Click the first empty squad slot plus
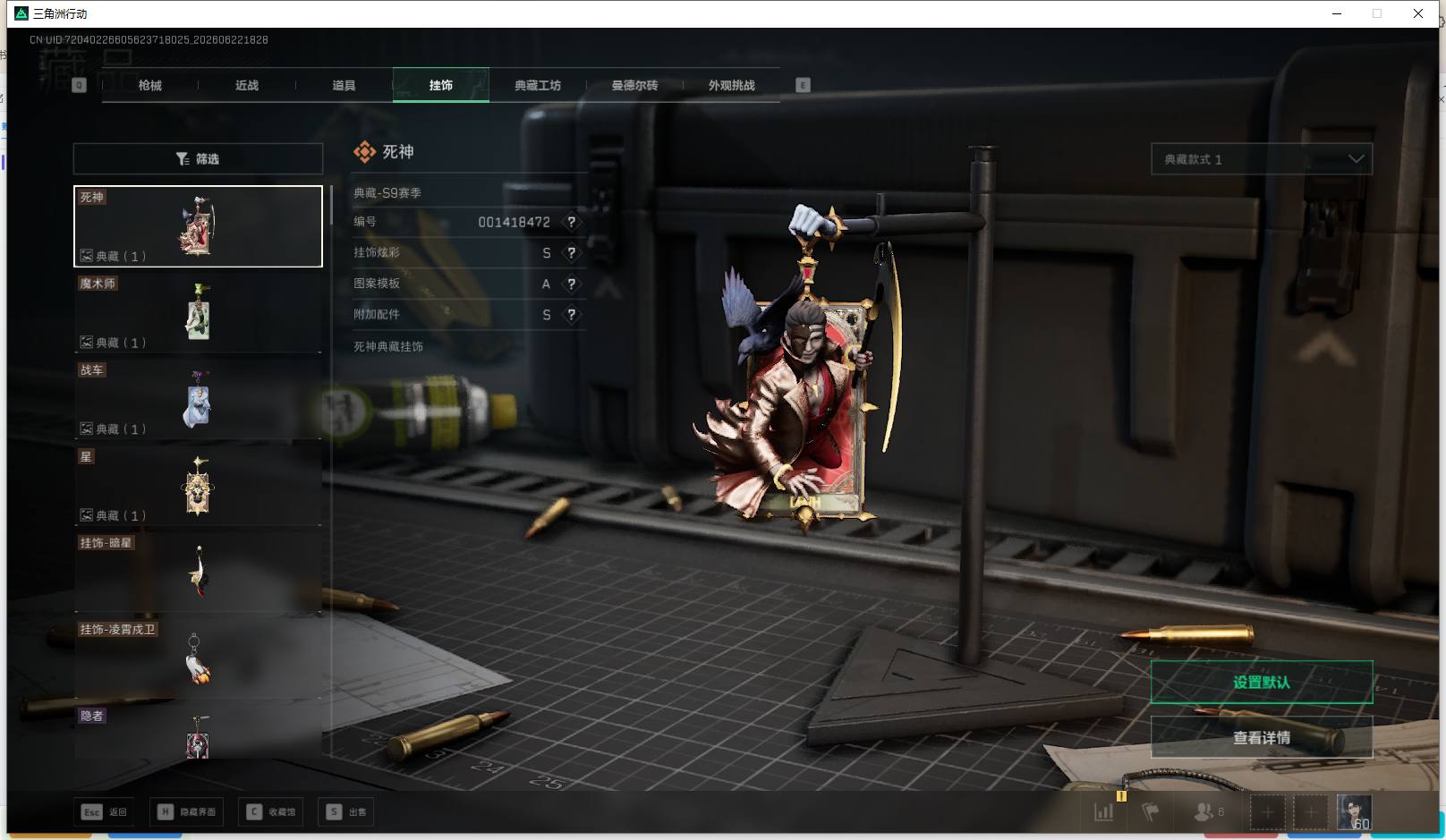Viewport: 1446px width, 840px height. [1267, 812]
